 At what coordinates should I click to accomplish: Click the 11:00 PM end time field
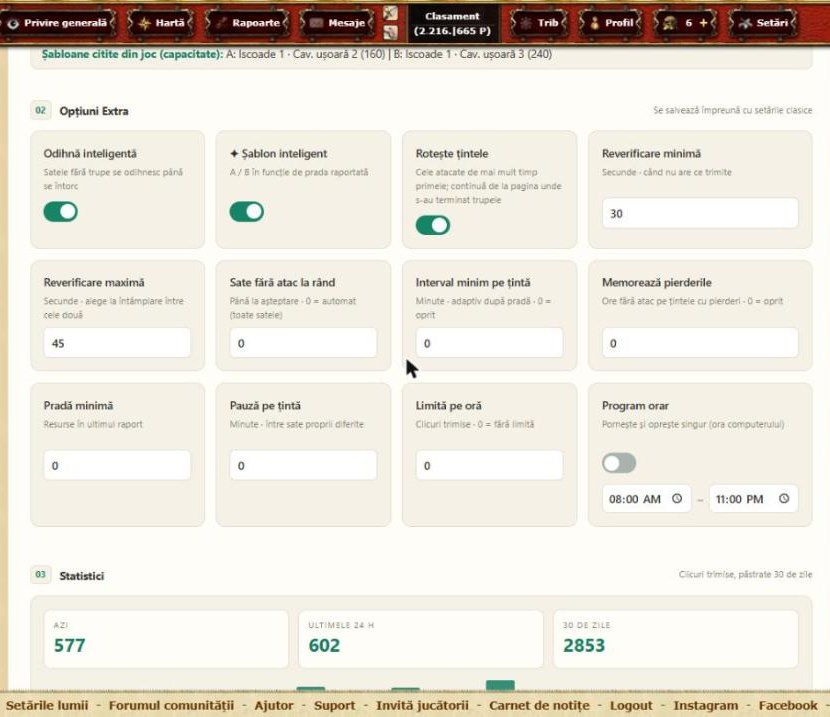pos(753,498)
